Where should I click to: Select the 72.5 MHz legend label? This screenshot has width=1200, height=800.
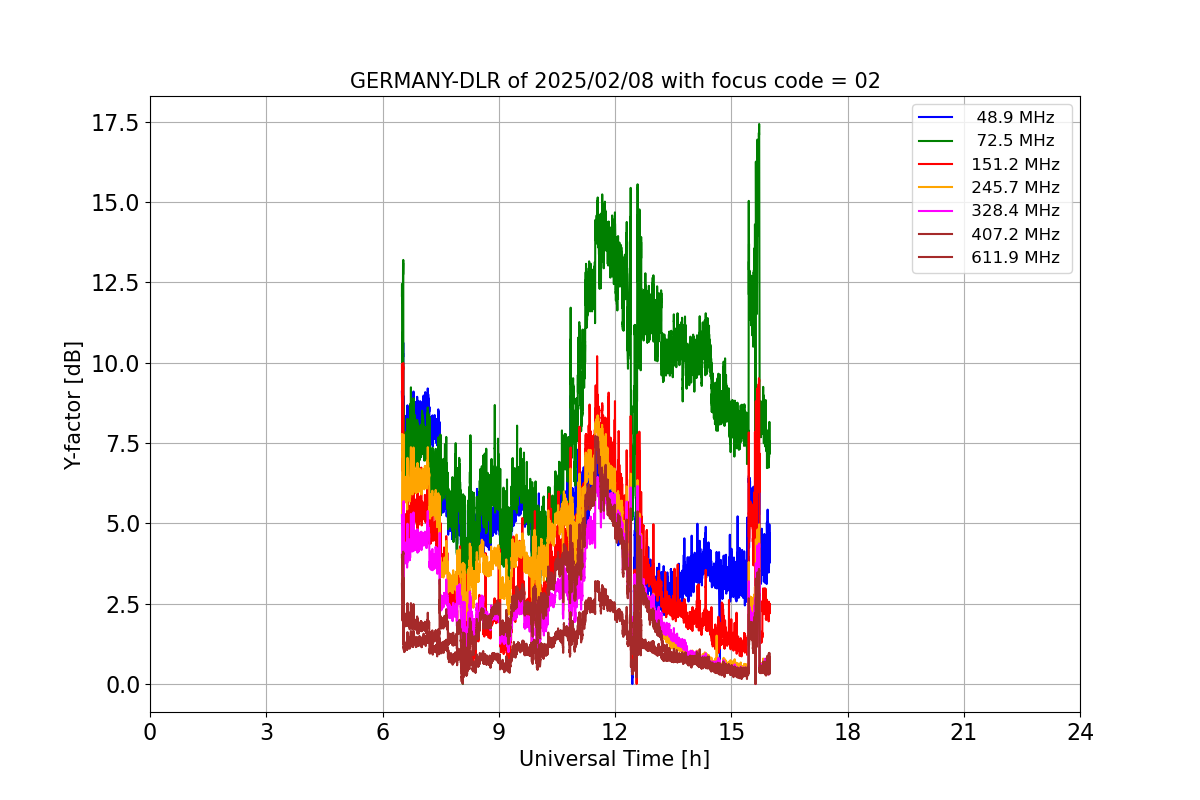(1015, 141)
